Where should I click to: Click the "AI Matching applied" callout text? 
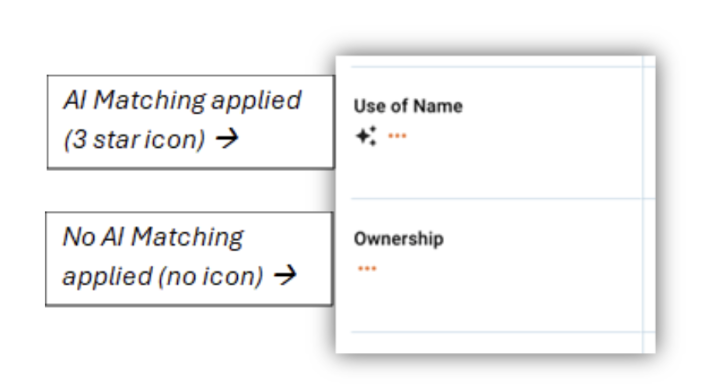click(183, 100)
